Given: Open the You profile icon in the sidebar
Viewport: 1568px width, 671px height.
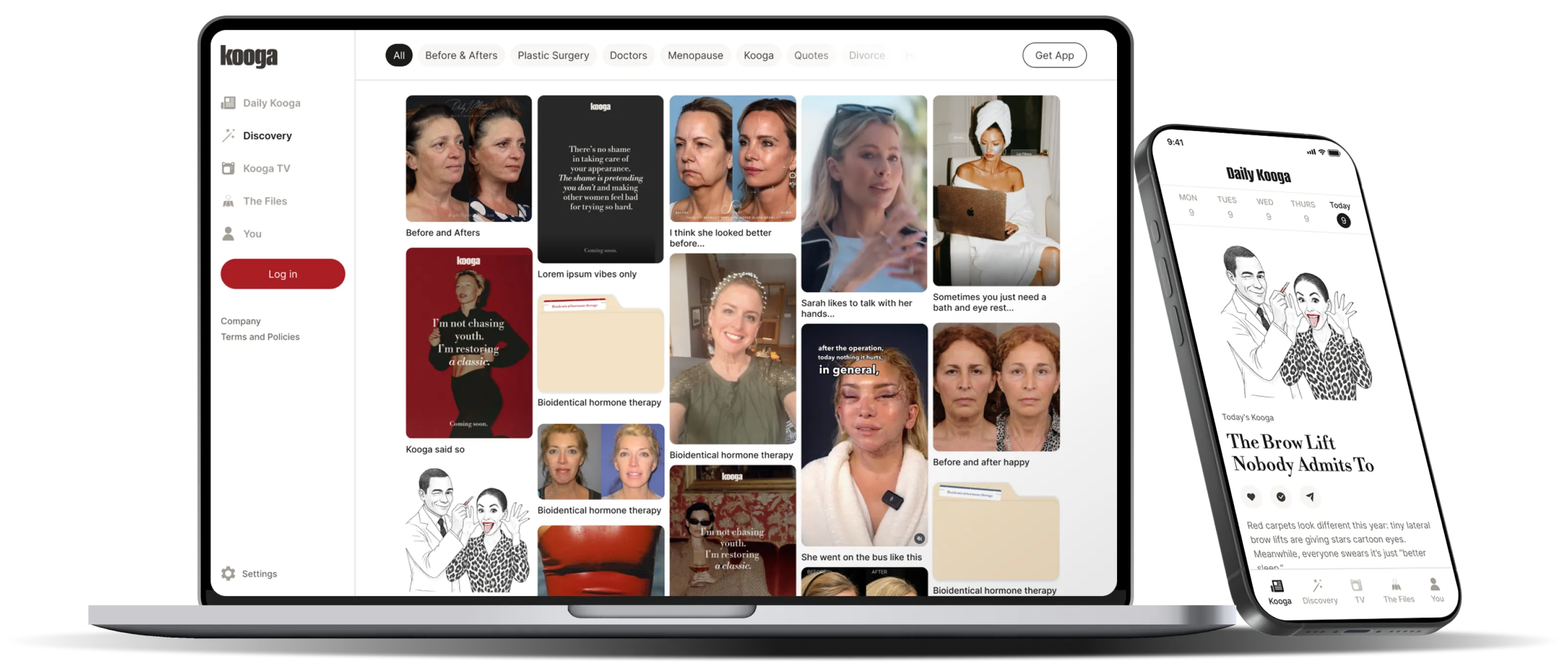Looking at the screenshot, I should 228,234.
